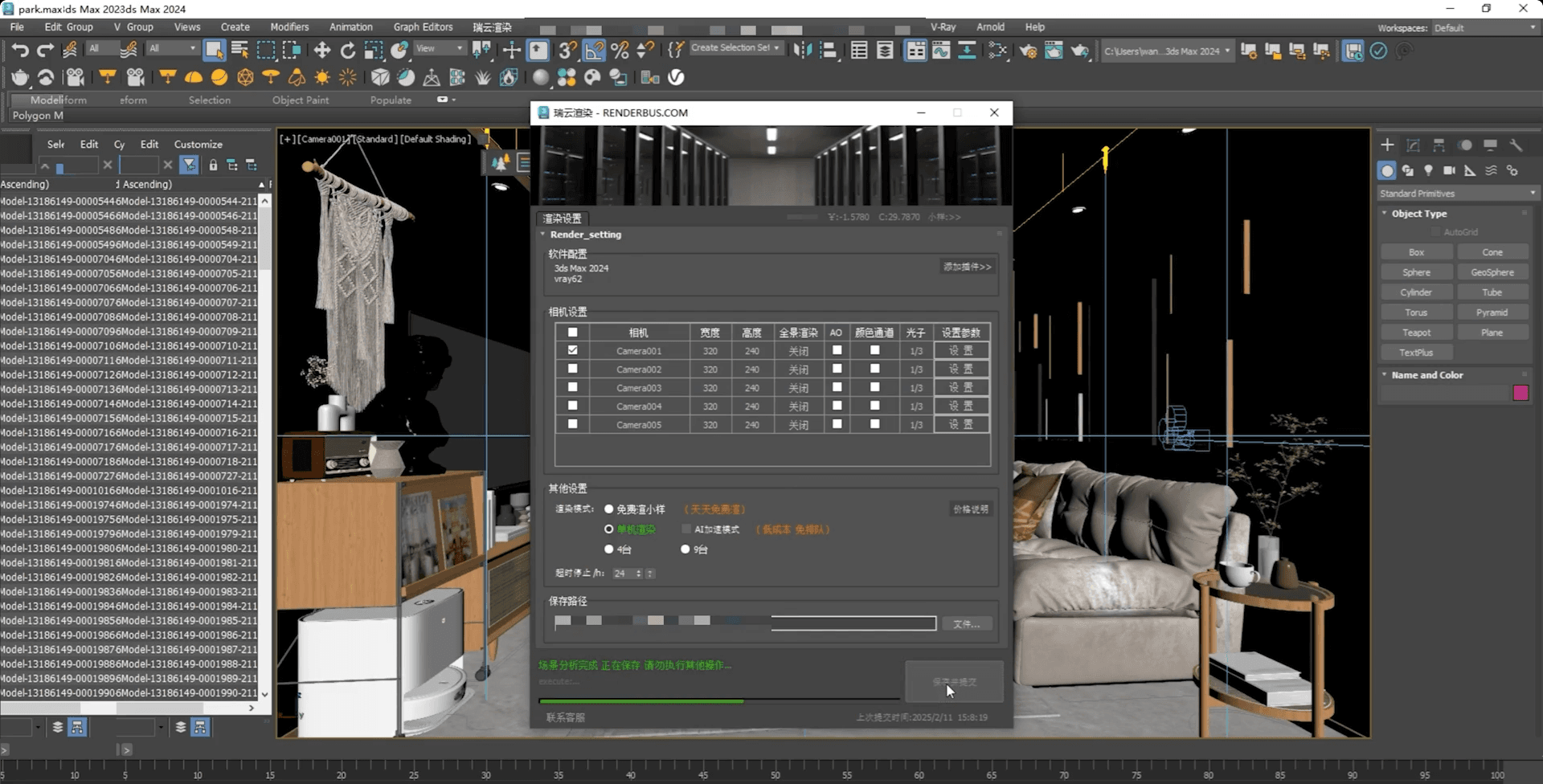The width and height of the screenshot is (1543, 784).
Task: Collapse the Object Type rollout
Action: click(x=1418, y=214)
